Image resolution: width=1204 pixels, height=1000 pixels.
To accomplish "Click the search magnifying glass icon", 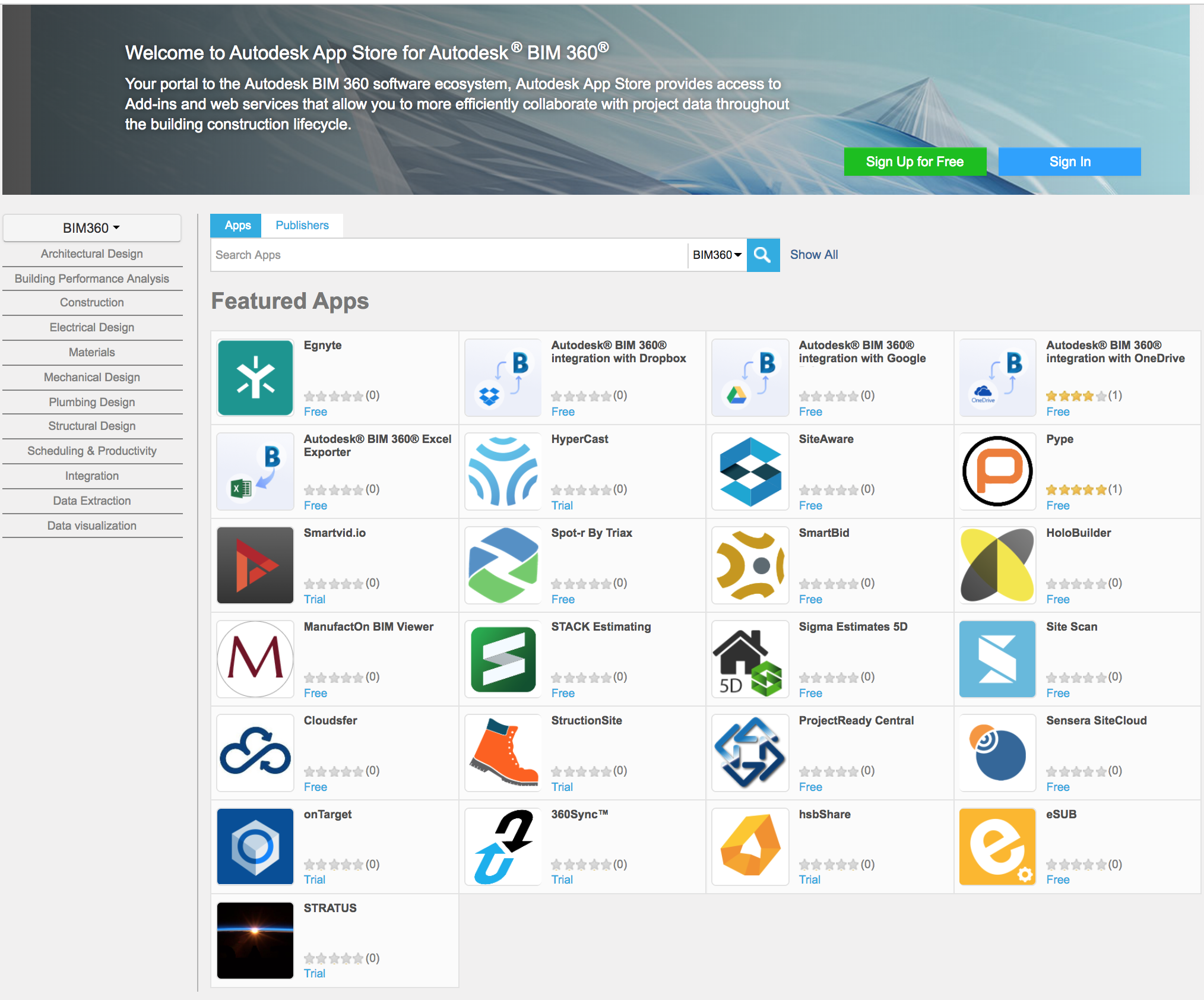I will pyautogui.click(x=763, y=255).
